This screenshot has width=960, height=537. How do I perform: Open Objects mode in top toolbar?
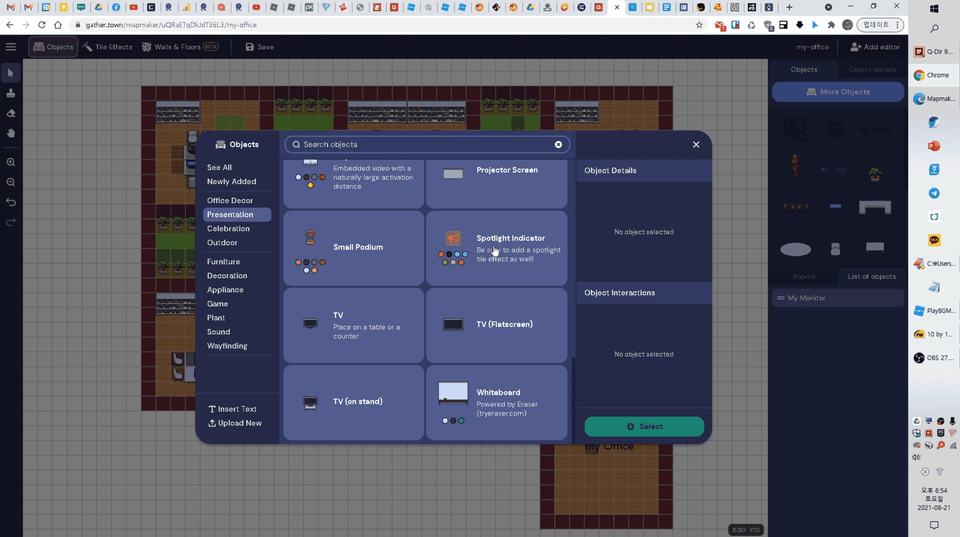53,47
